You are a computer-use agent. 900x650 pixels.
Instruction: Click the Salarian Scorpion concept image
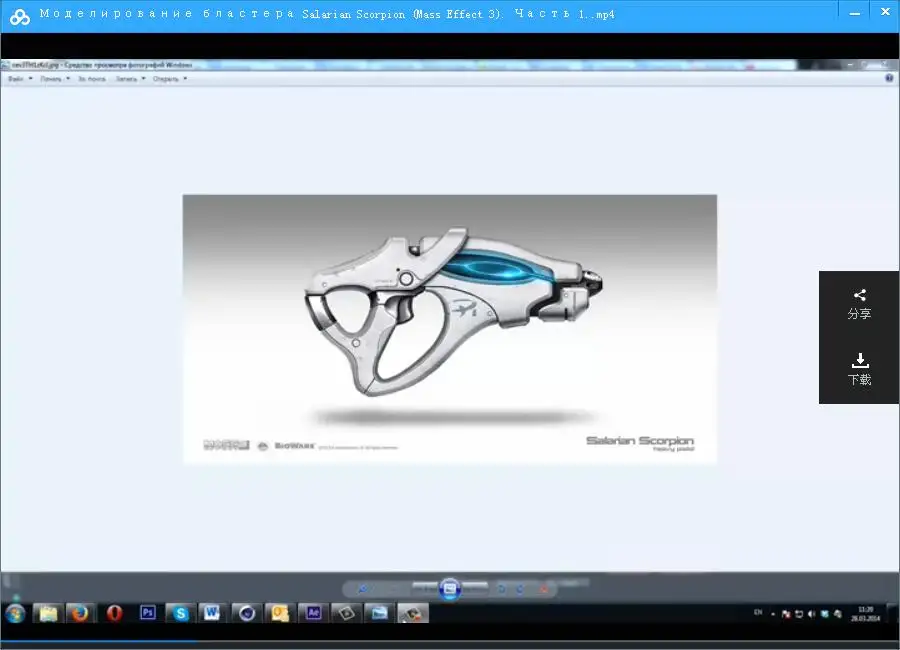click(449, 328)
